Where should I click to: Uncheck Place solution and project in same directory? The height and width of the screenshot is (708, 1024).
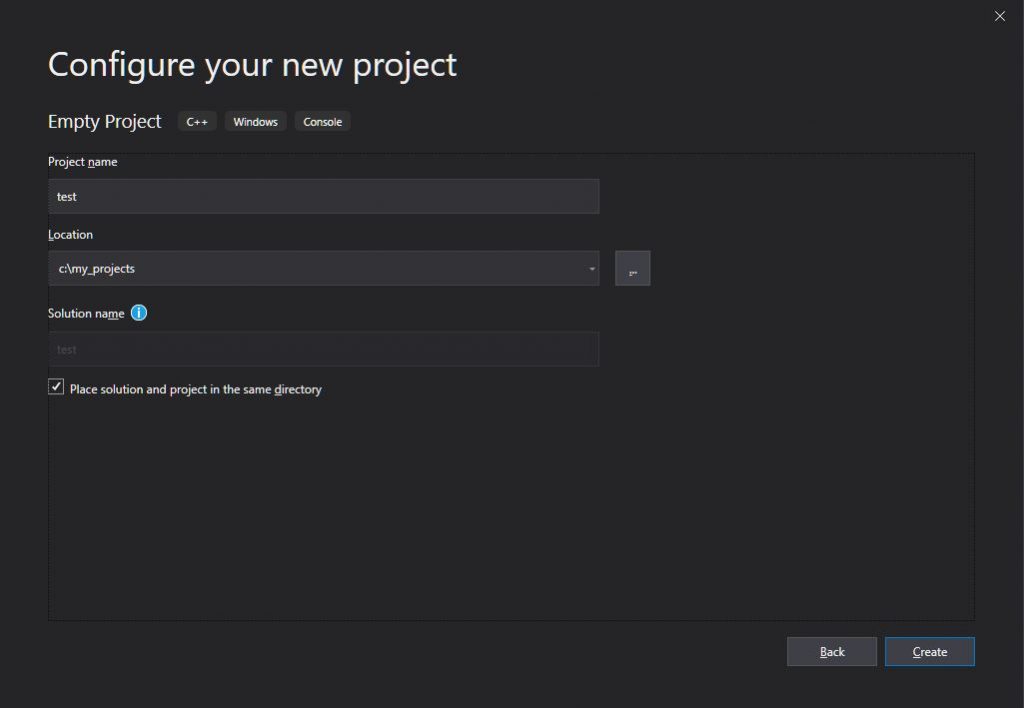56,387
